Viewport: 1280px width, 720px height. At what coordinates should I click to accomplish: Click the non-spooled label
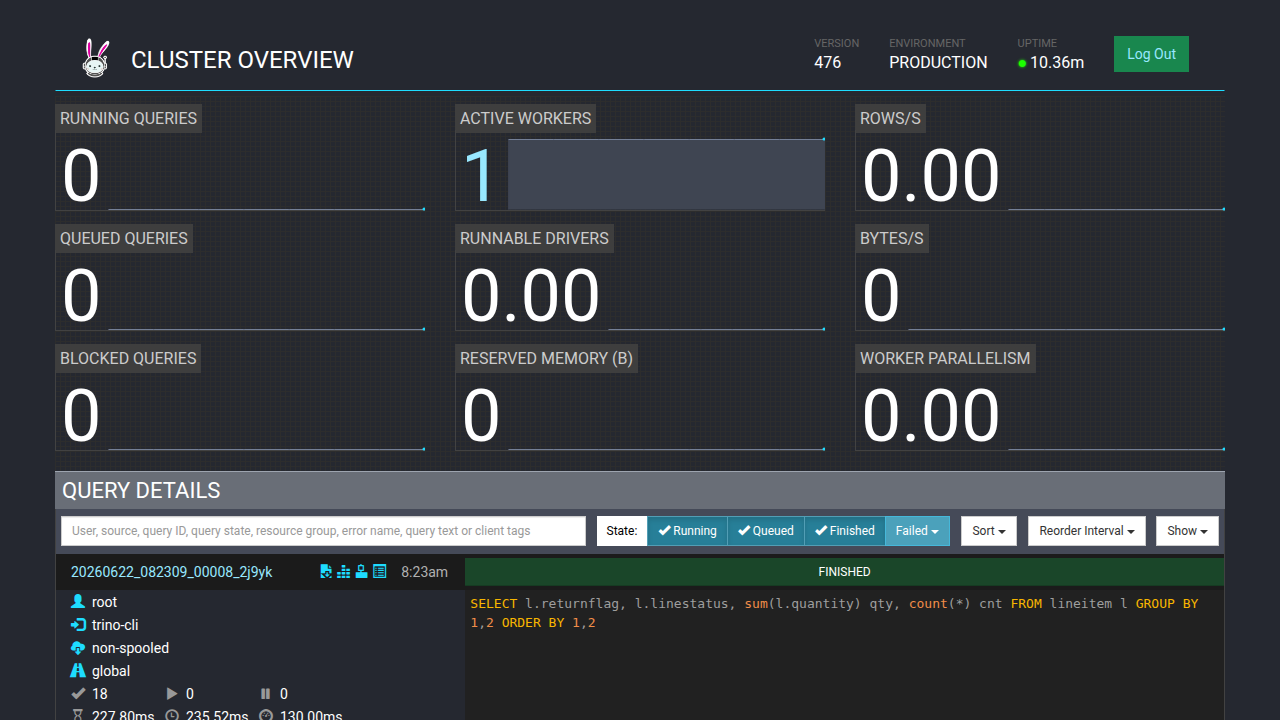coord(130,648)
